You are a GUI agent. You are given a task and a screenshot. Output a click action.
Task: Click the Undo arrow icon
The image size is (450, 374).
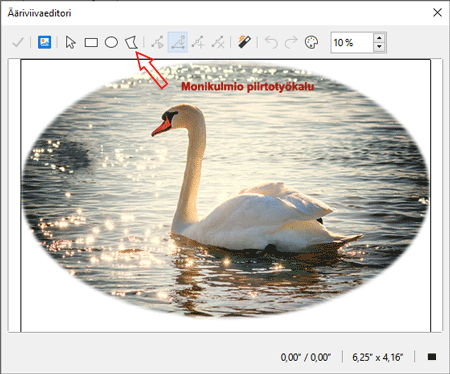click(x=271, y=42)
